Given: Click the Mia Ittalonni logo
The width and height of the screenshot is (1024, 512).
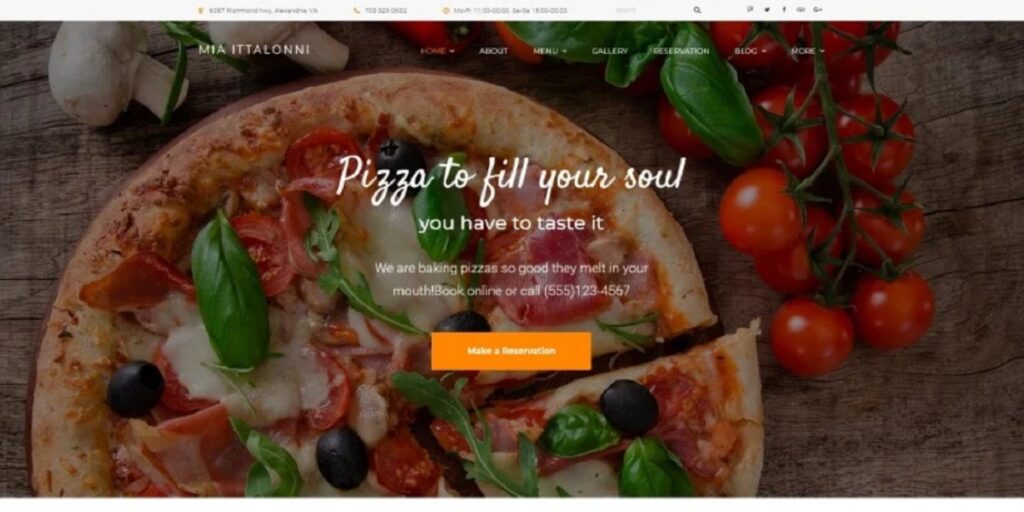Looking at the screenshot, I should (254, 50).
